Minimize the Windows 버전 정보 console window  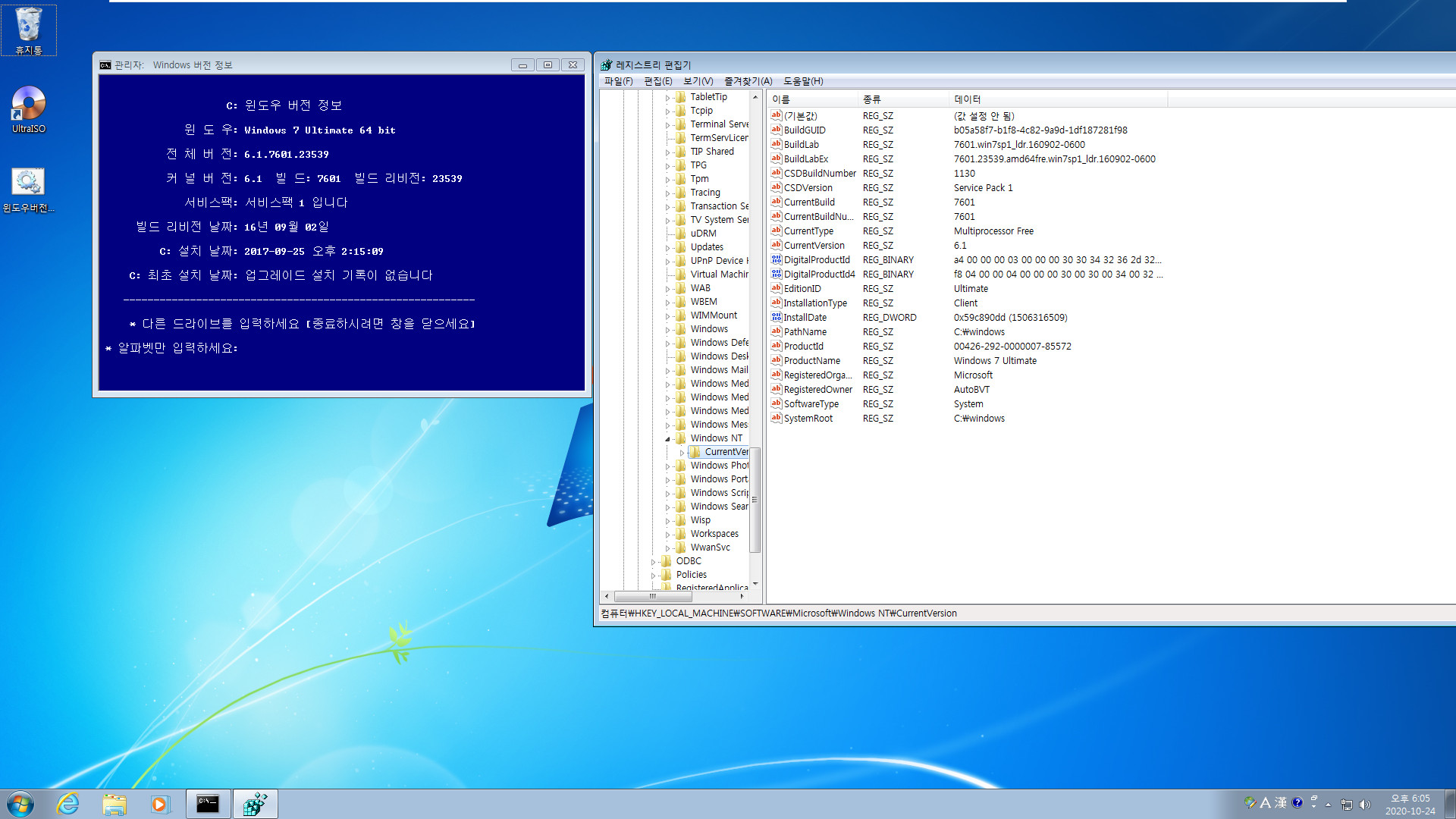pos(522,65)
